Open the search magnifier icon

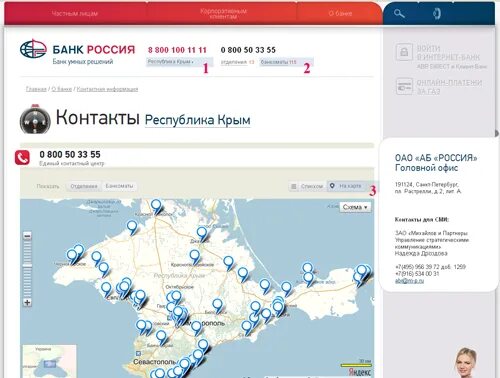click(399, 14)
